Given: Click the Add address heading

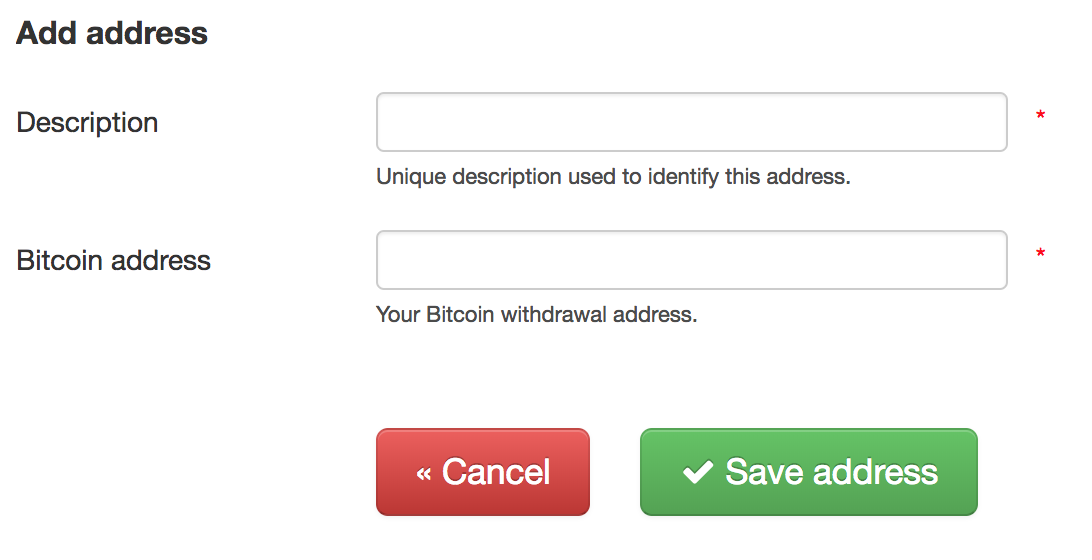Looking at the screenshot, I should (112, 33).
